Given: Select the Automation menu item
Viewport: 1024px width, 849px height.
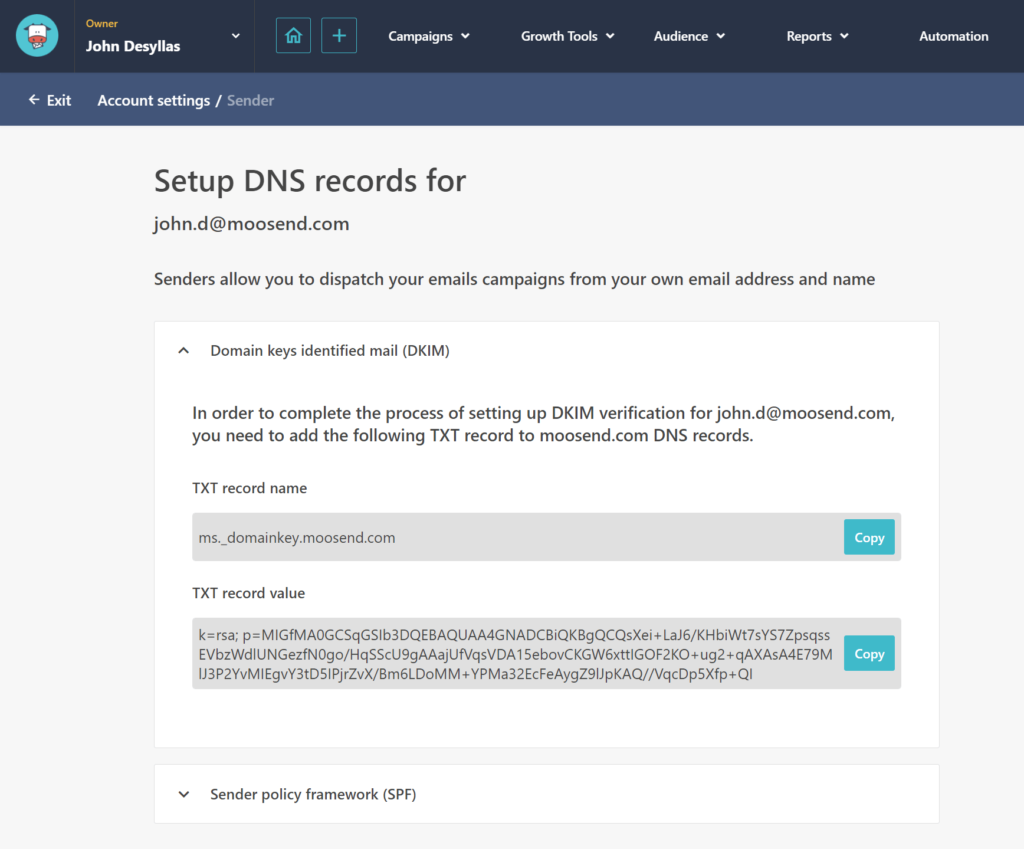Looking at the screenshot, I should coord(953,35).
